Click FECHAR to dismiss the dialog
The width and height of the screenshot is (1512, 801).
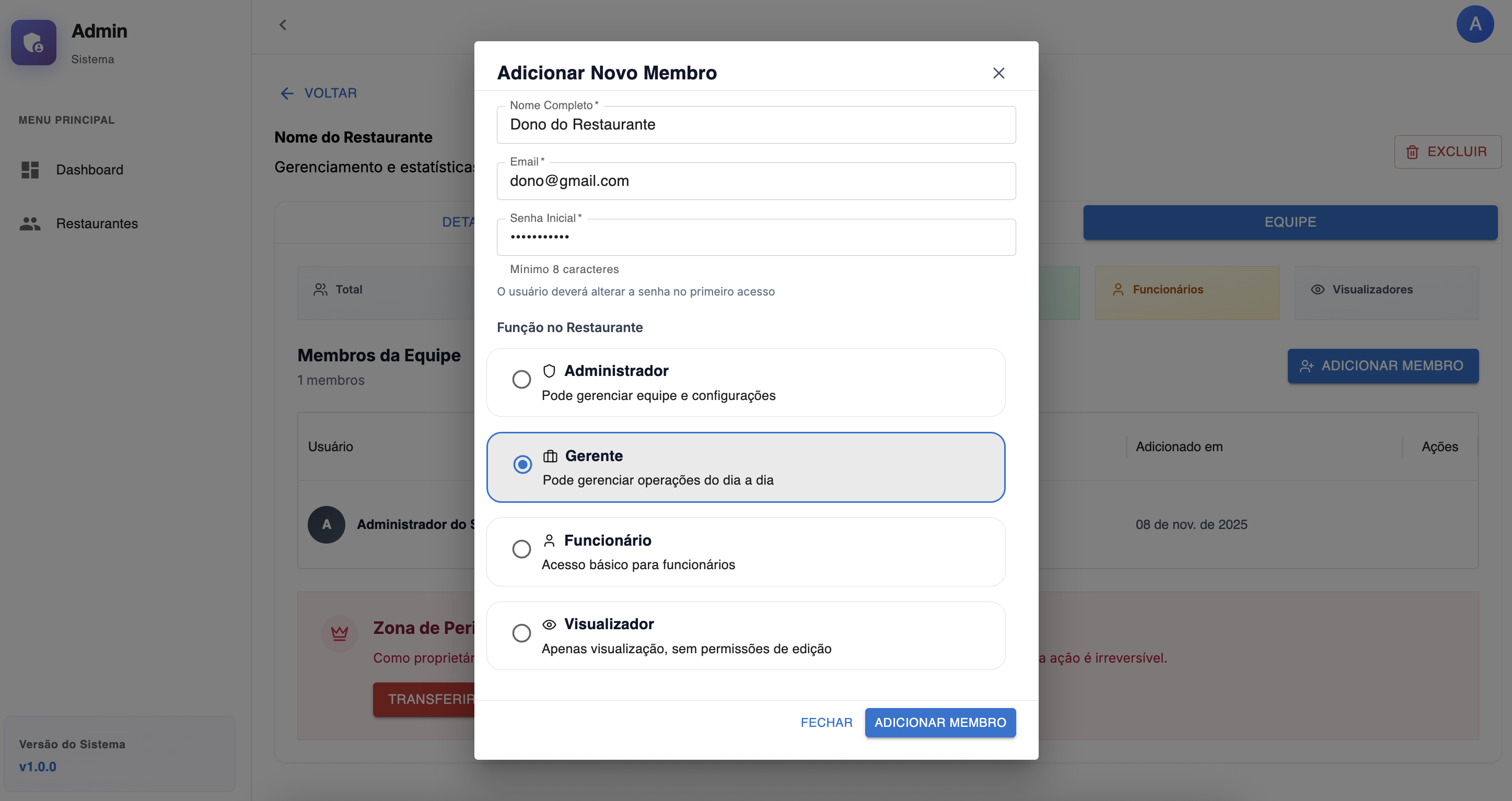[826, 722]
